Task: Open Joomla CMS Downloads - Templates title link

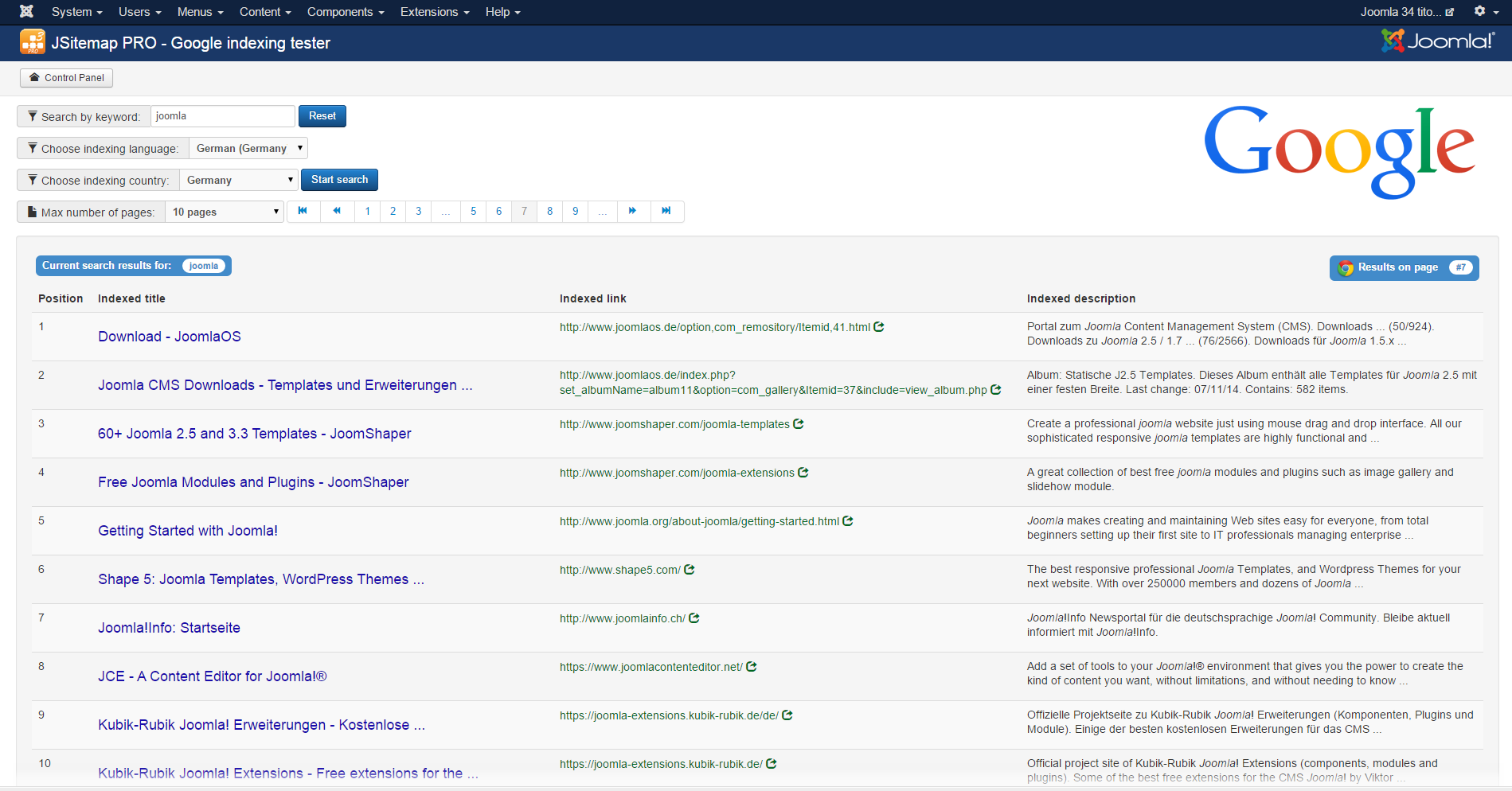Action: 285,385
